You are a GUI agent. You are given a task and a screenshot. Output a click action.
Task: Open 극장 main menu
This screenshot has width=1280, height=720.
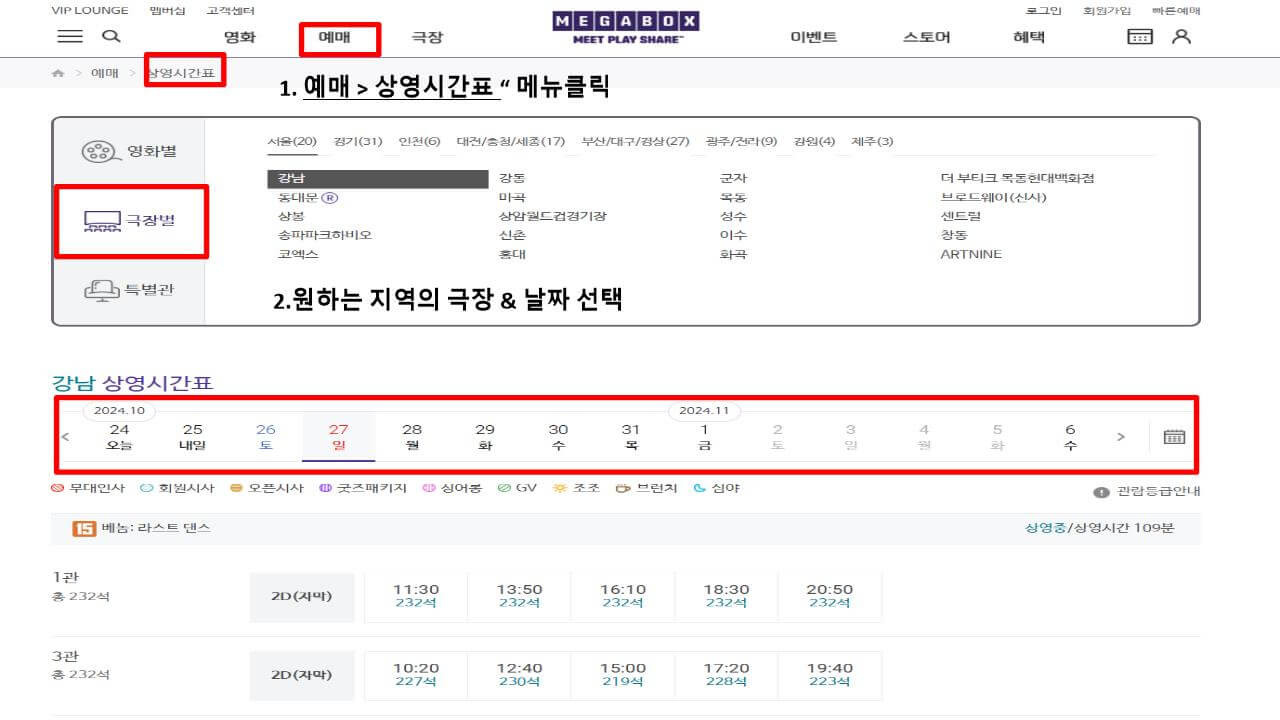click(x=427, y=37)
